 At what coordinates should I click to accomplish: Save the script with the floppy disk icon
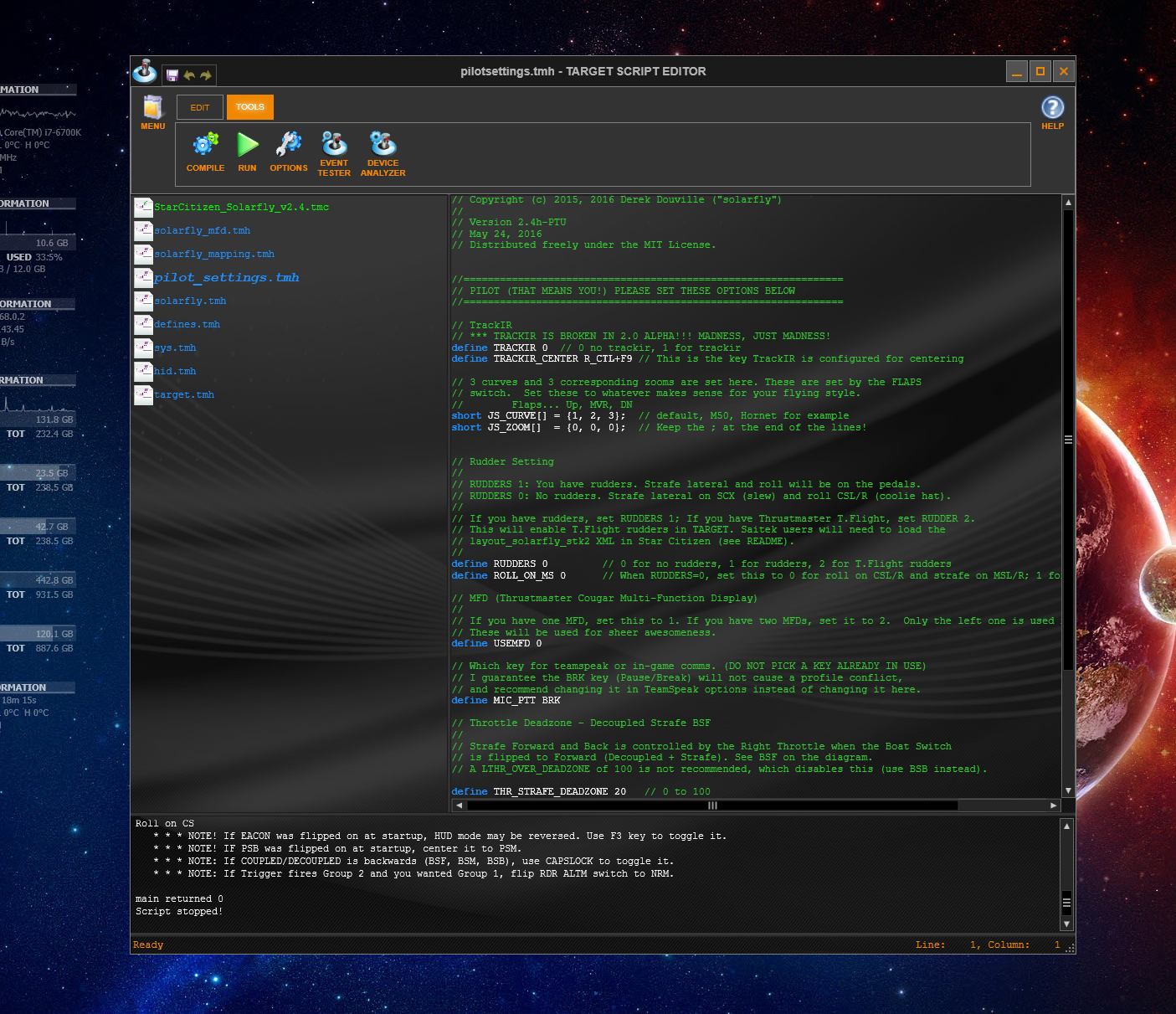click(x=172, y=75)
